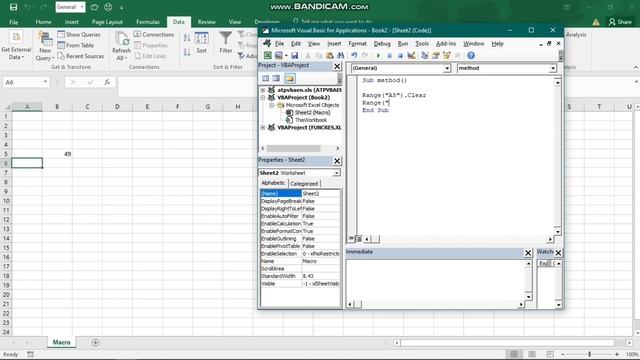The height and width of the screenshot is (360, 640).
Task: Click the insert function fx icon
Action: (107, 82)
